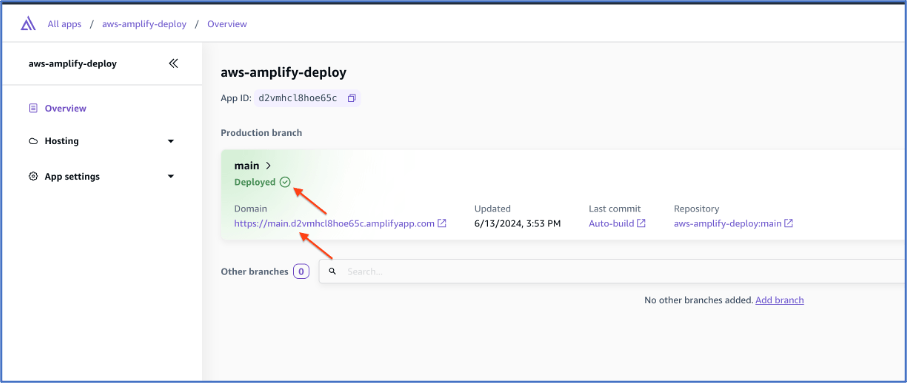The height and width of the screenshot is (384, 908).
Task: Click the Deployed status text
Action: (x=255, y=182)
